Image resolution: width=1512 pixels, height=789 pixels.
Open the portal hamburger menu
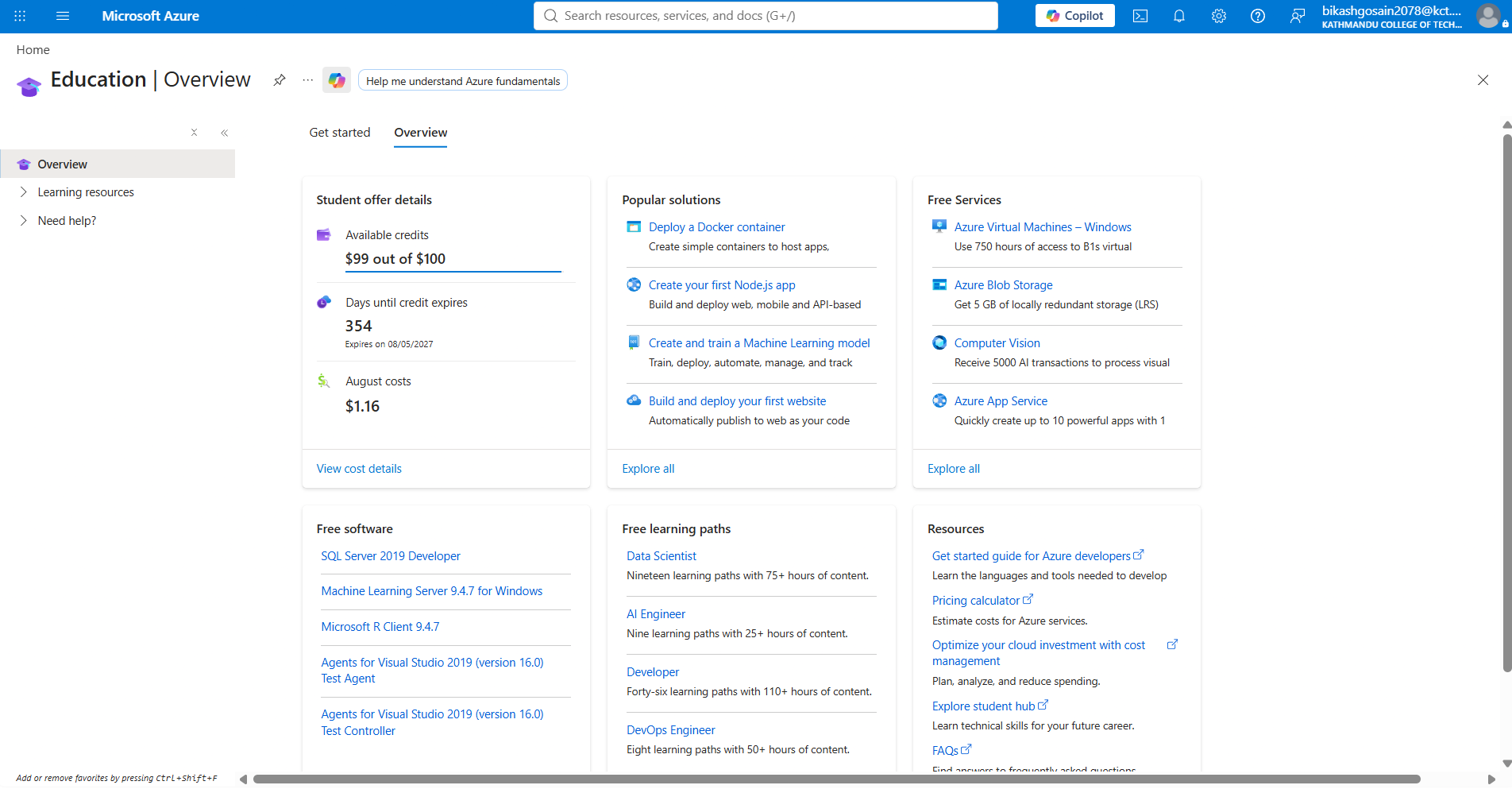(63, 16)
